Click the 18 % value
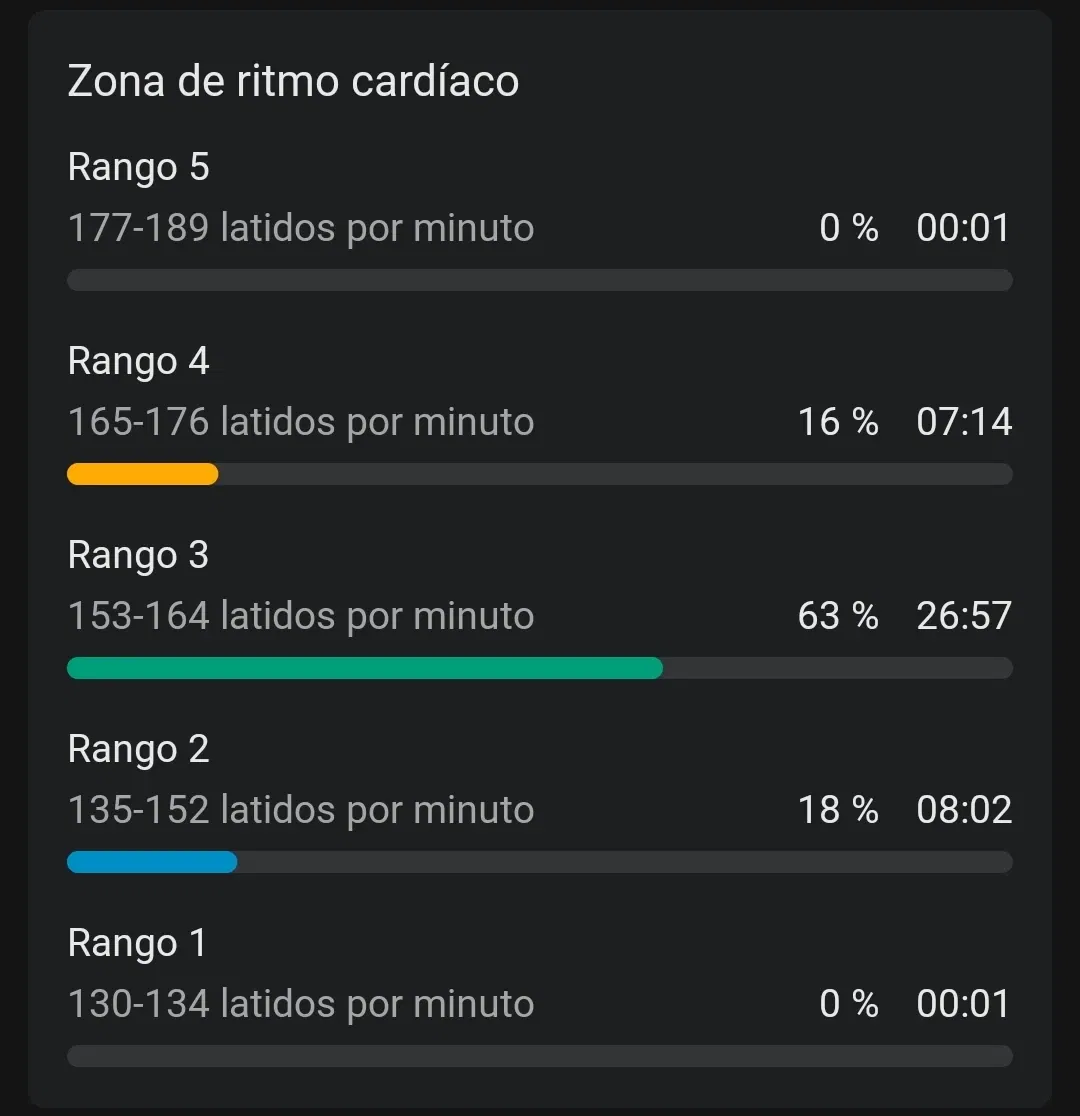 [838, 809]
